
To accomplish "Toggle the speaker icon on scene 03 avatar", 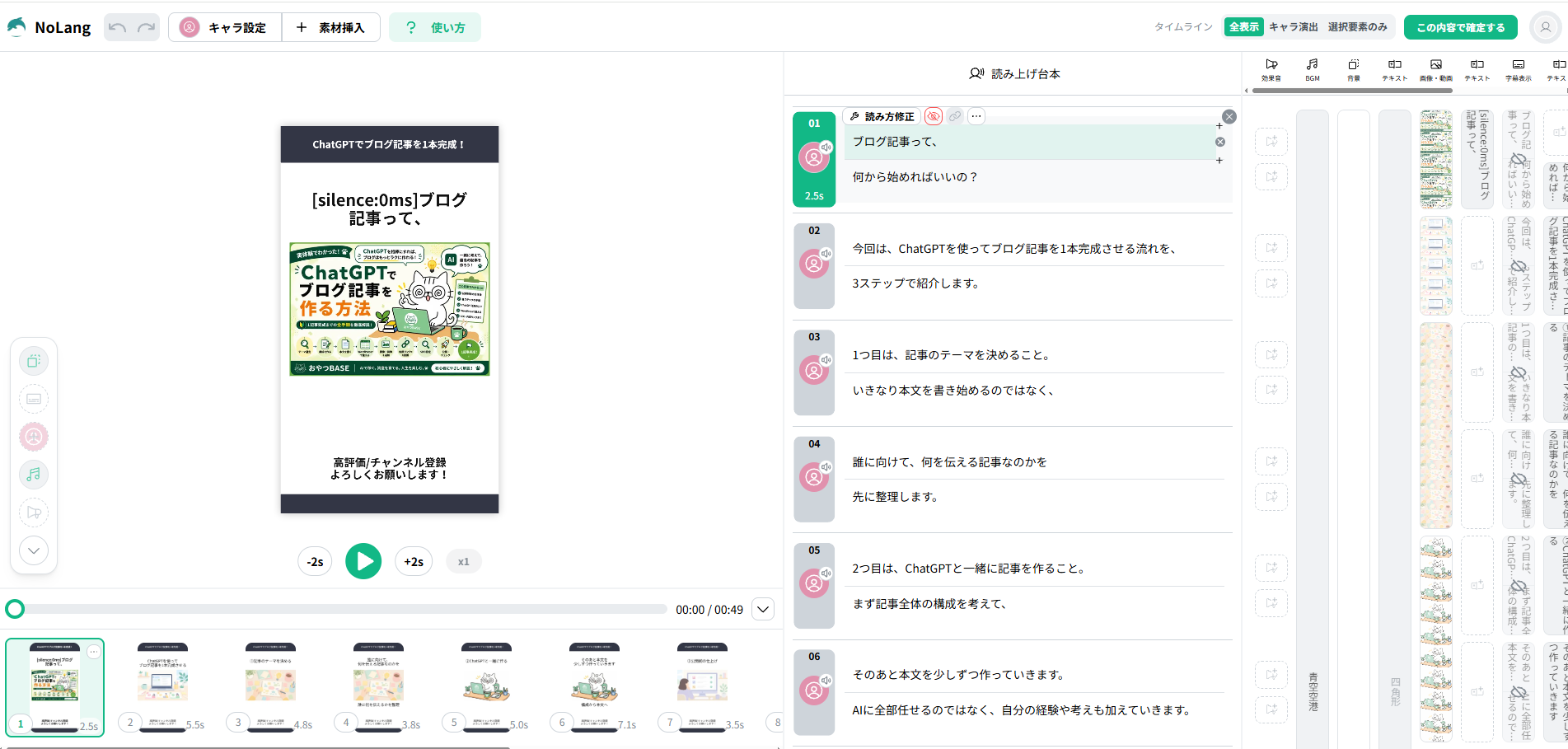I will [826, 360].
